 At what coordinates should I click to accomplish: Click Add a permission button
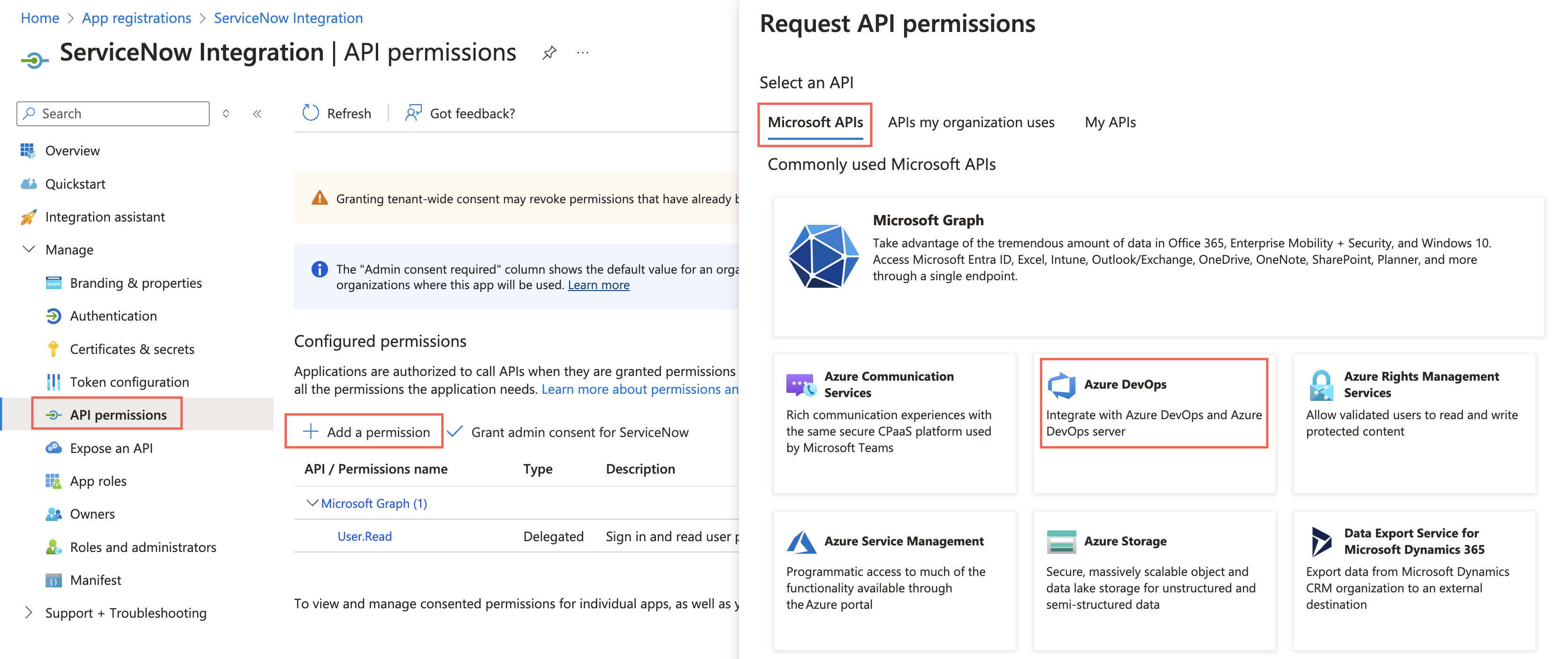click(x=364, y=432)
